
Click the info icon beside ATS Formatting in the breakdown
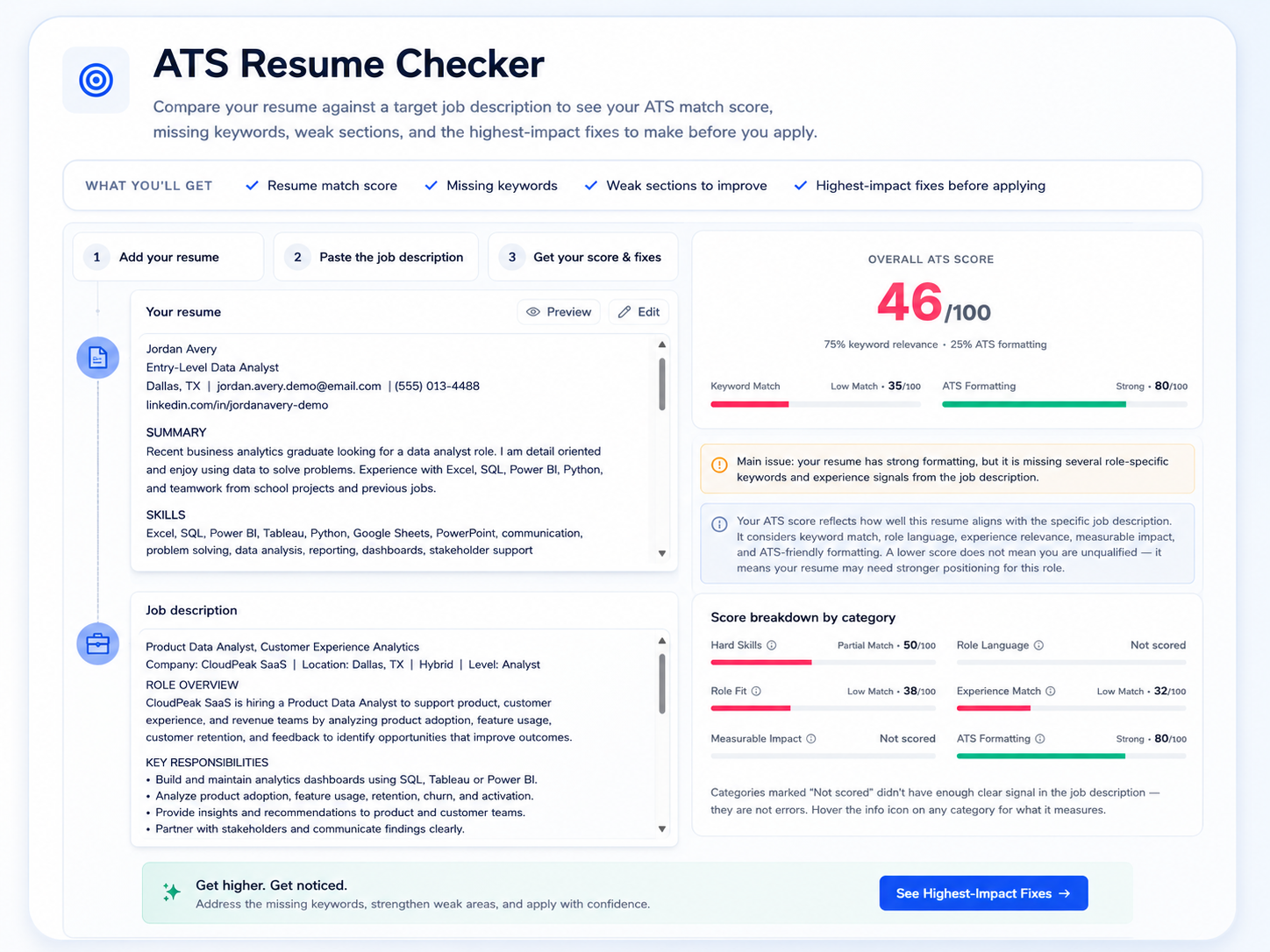(x=1040, y=739)
